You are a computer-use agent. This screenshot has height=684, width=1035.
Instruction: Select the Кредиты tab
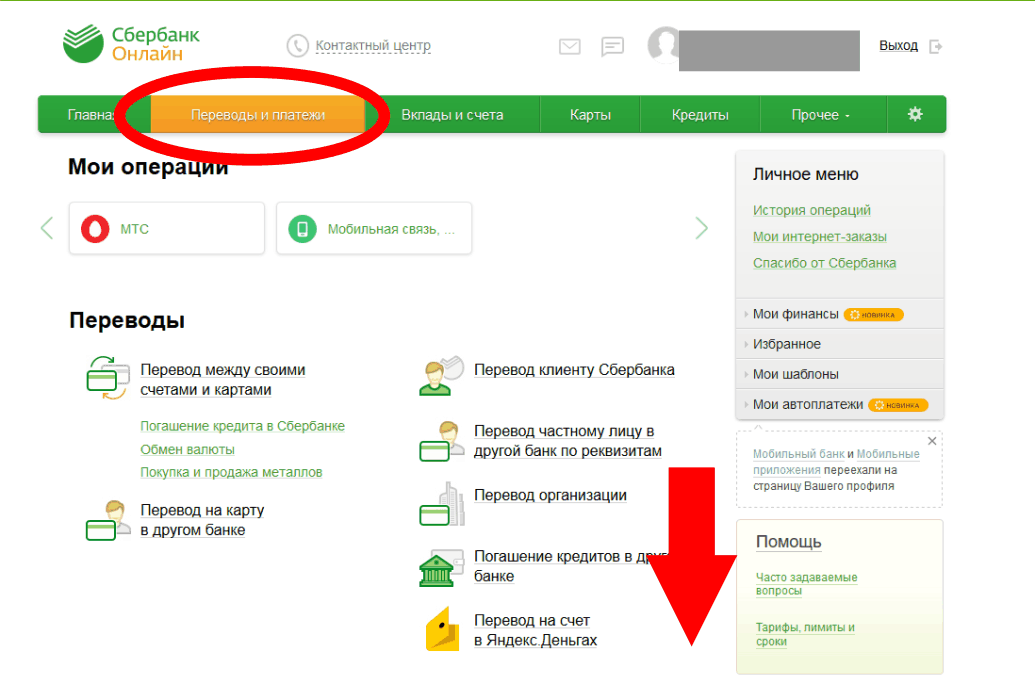pos(700,115)
